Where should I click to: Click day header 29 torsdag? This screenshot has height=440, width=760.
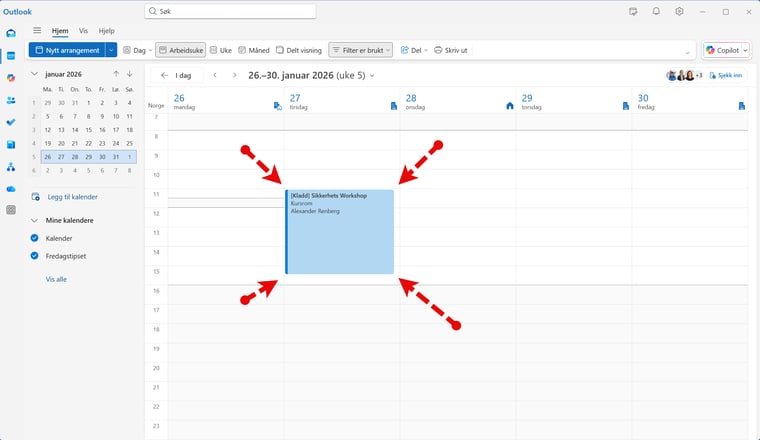click(x=532, y=102)
